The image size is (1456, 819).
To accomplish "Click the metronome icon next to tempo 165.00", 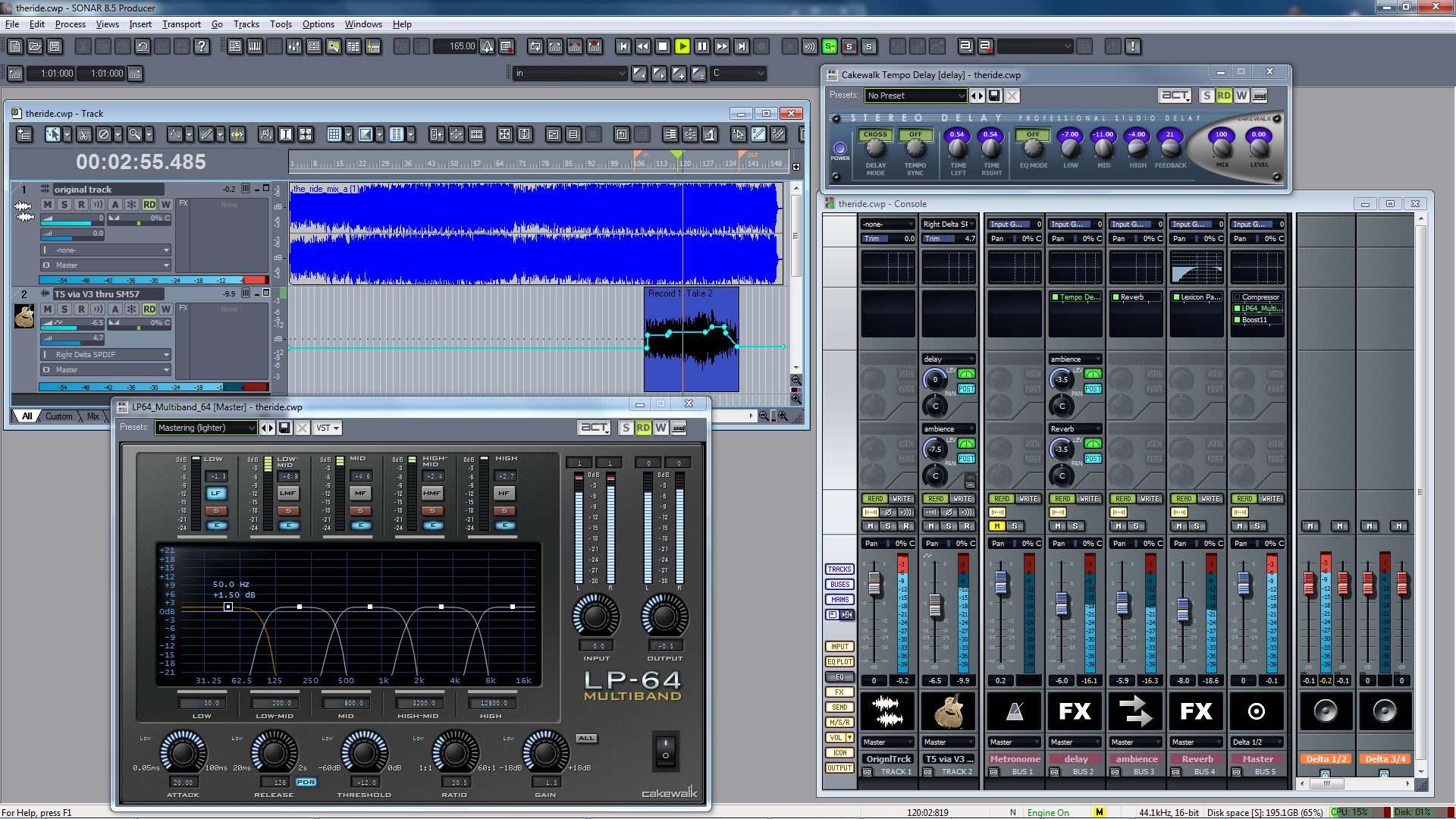I will coord(487,47).
